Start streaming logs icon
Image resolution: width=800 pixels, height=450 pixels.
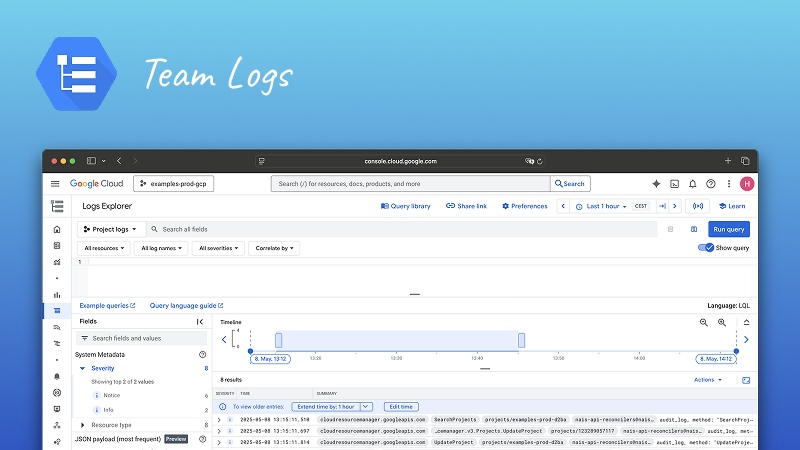698,206
